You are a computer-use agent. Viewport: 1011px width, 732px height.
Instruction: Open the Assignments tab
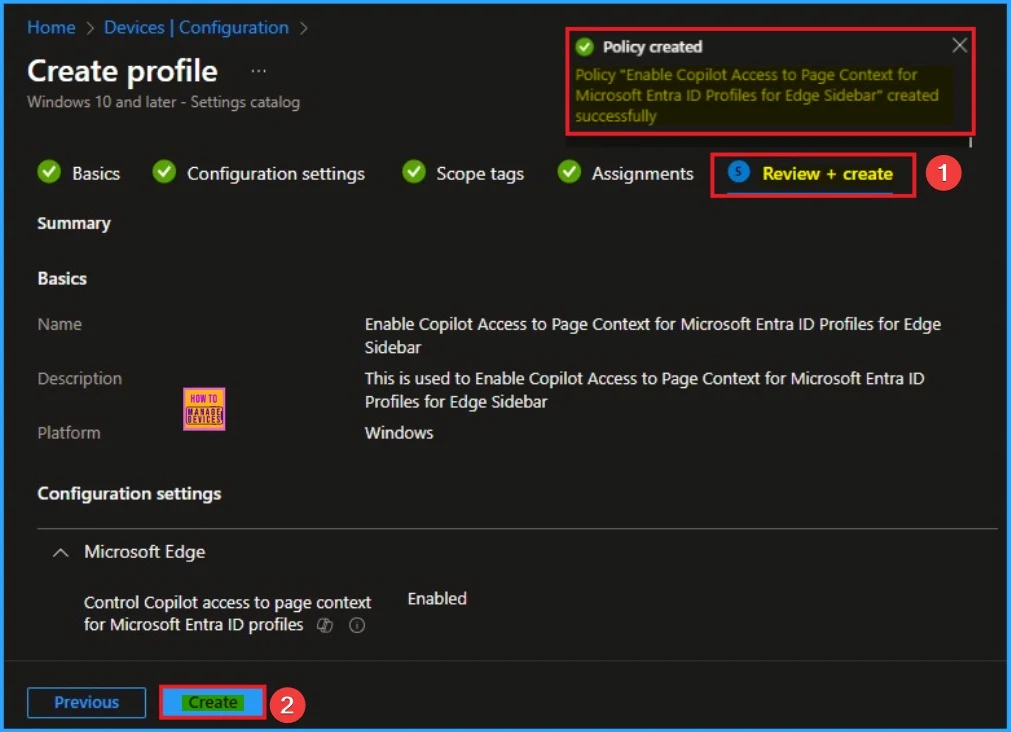pos(641,172)
